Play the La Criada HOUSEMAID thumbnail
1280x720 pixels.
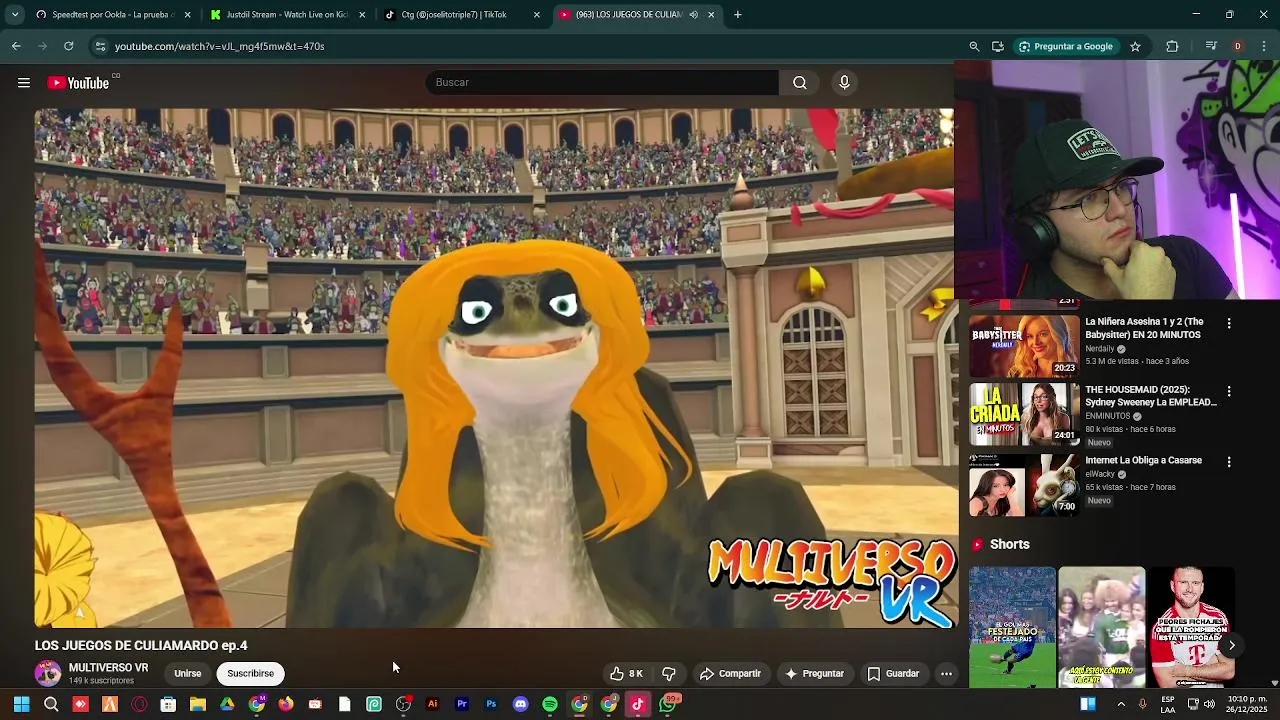[1024, 414]
